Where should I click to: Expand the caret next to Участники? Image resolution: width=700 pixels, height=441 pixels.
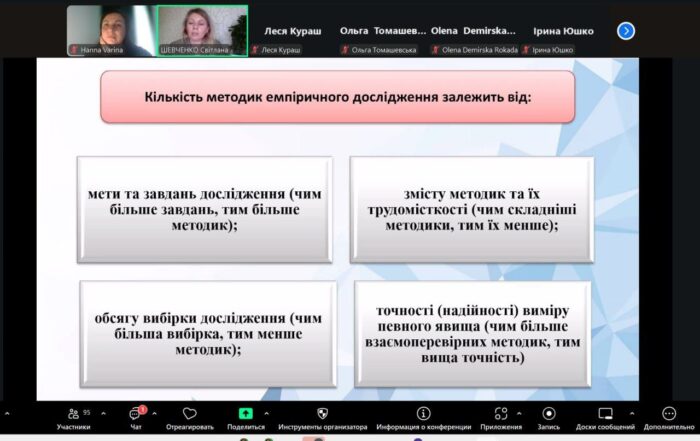point(102,411)
